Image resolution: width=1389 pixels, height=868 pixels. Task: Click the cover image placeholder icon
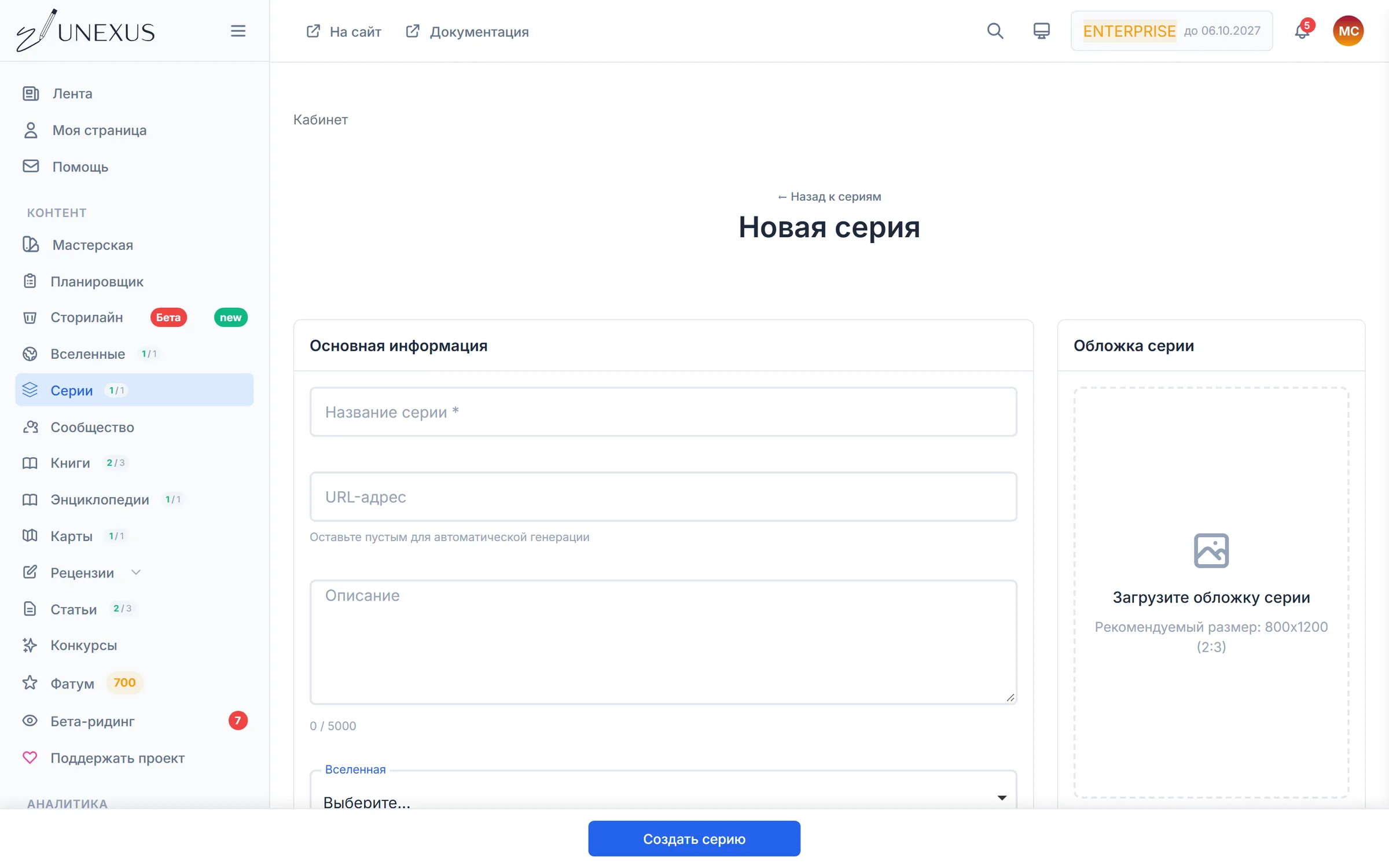pyautogui.click(x=1211, y=550)
